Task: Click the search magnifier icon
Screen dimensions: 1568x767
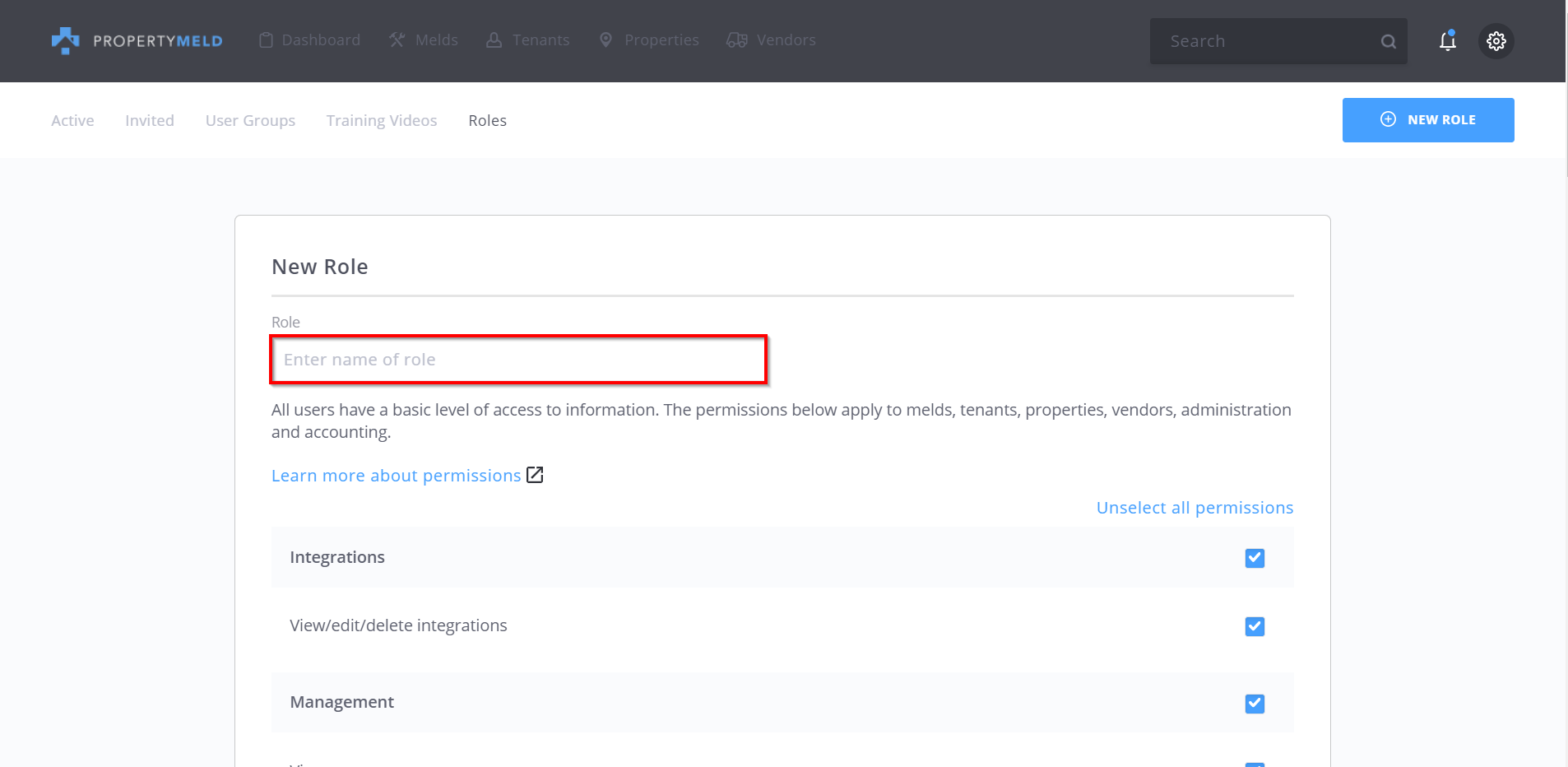Action: [x=1388, y=42]
